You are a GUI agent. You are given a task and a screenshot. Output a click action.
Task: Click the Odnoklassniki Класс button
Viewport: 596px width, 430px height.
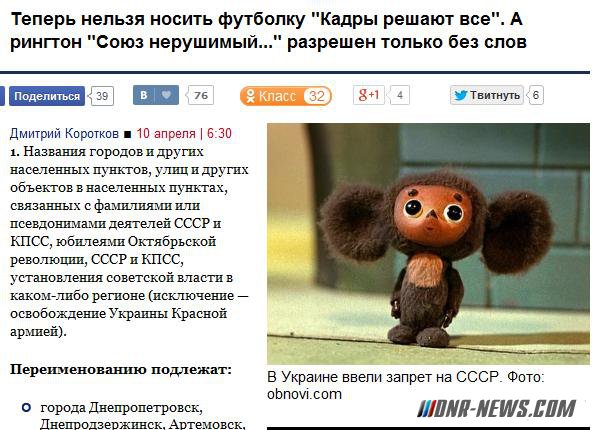click(286, 96)
